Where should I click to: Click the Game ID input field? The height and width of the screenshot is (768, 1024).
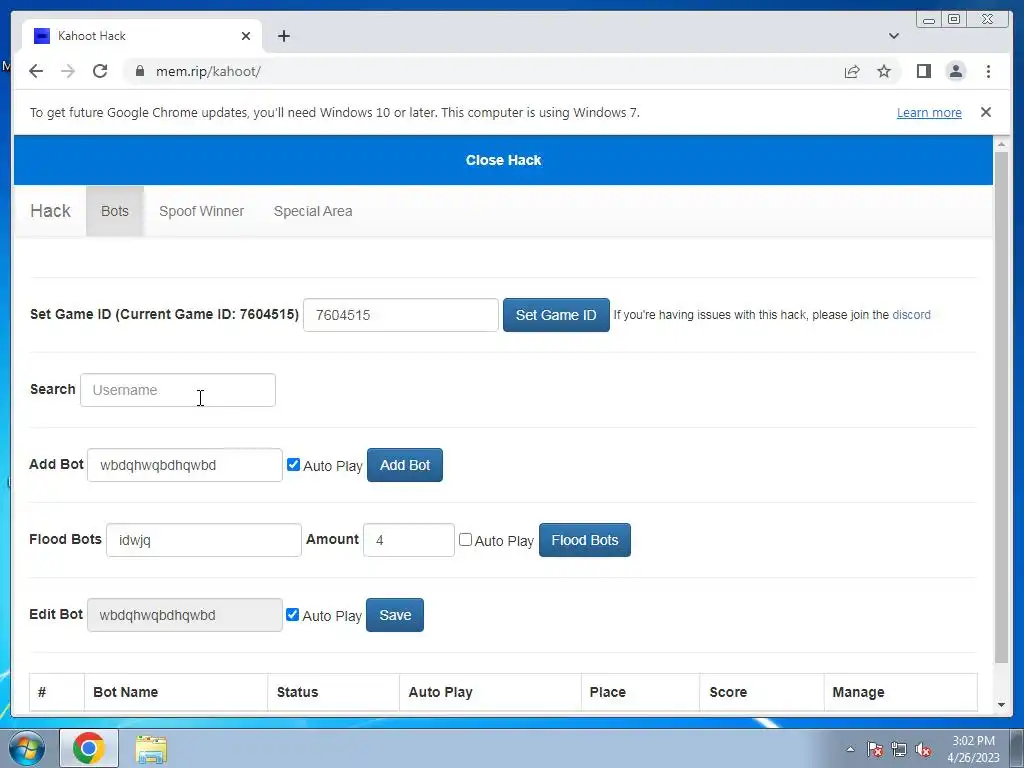point(401,315)
